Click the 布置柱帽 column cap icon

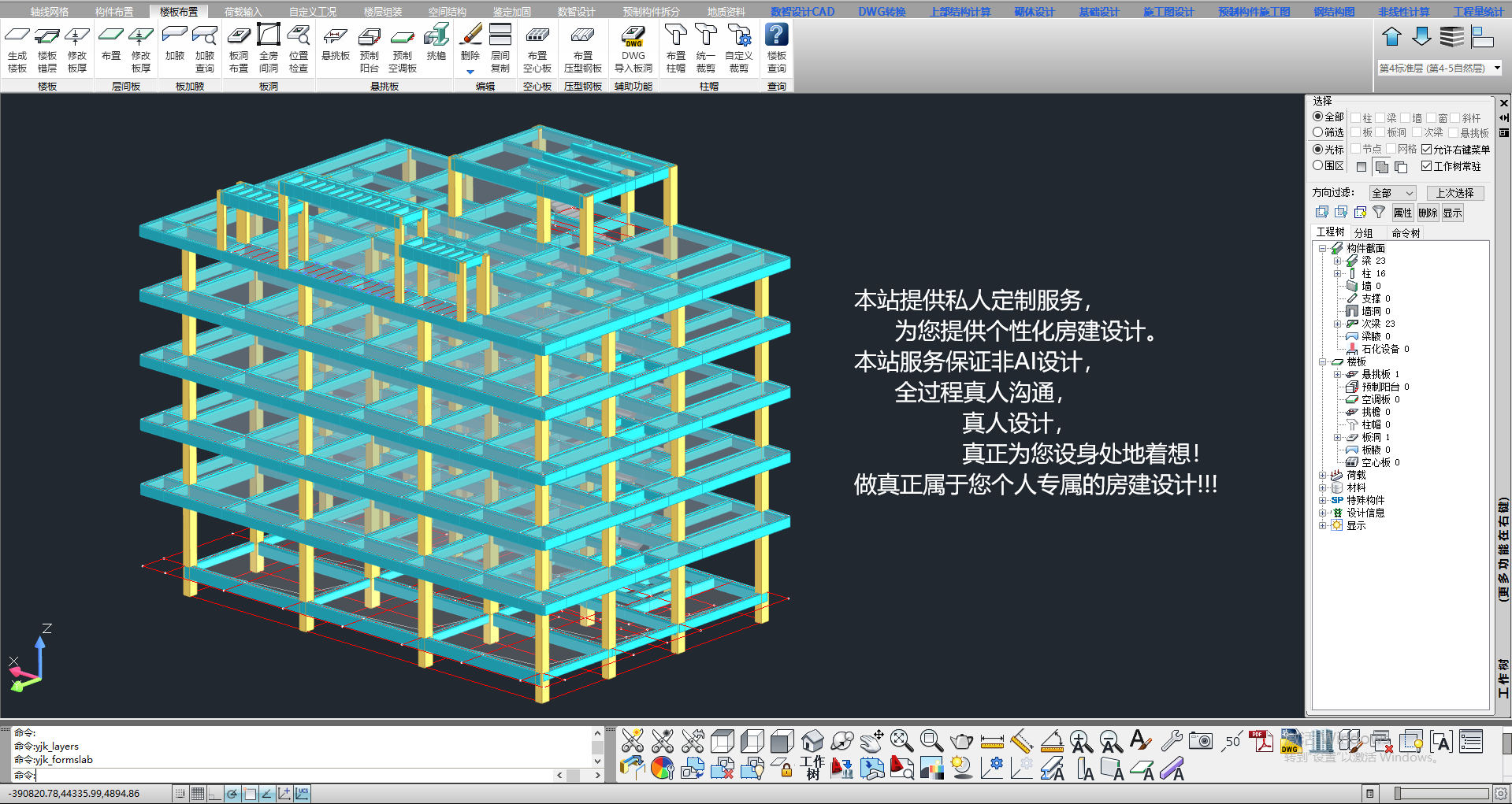click(675, 49)
